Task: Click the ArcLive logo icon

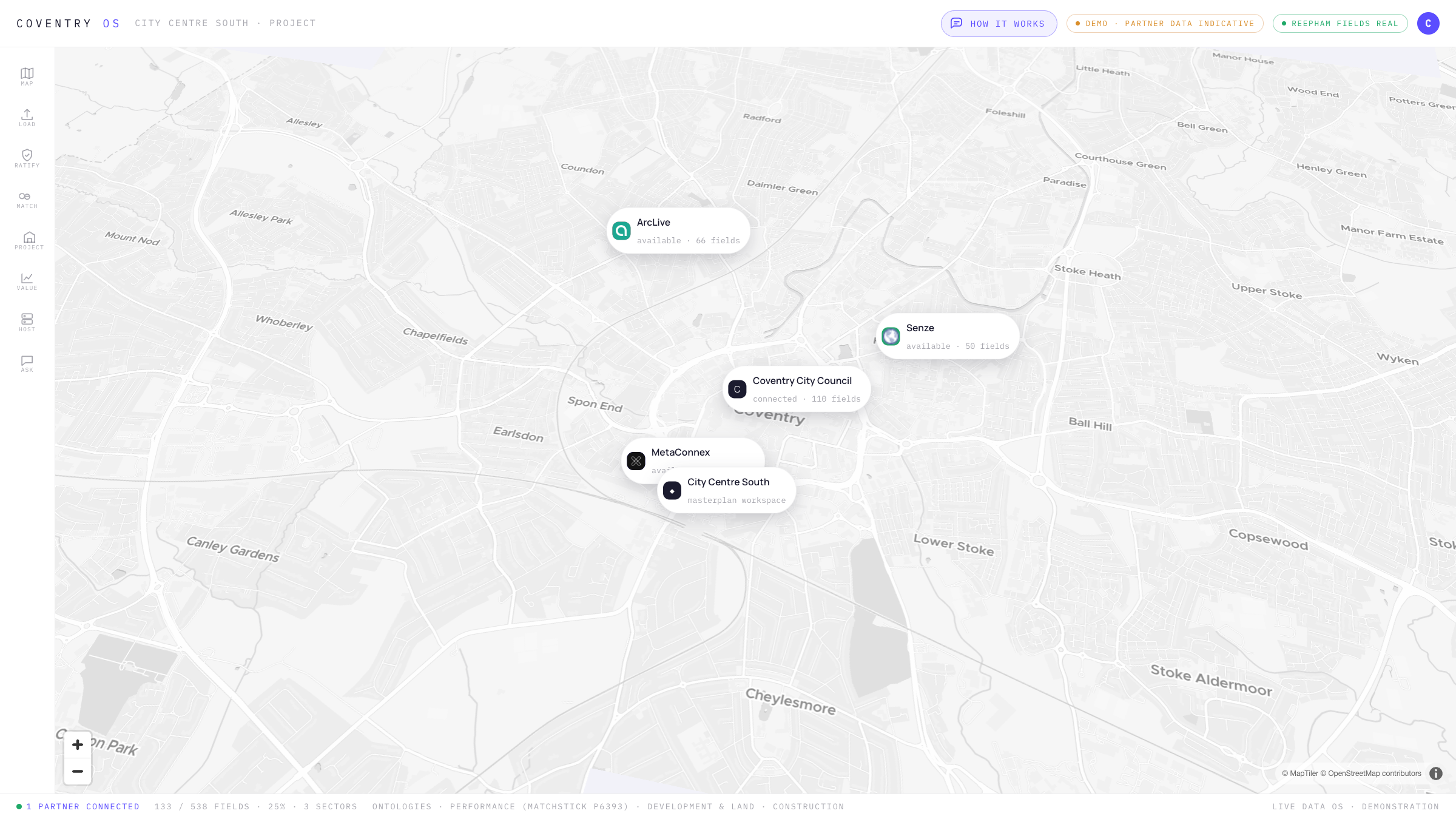Action: coord(621,231)
